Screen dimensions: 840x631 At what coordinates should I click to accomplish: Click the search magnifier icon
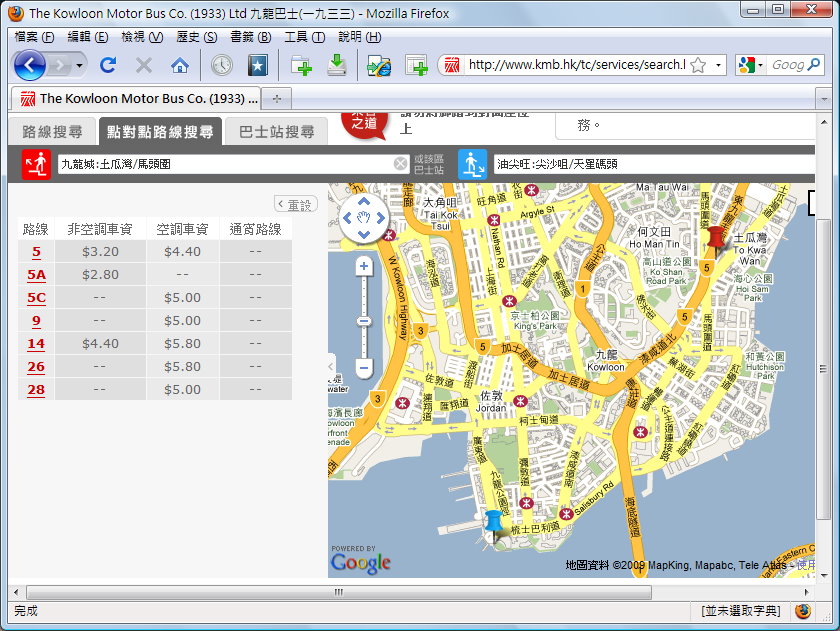click(x=814, y=65)
